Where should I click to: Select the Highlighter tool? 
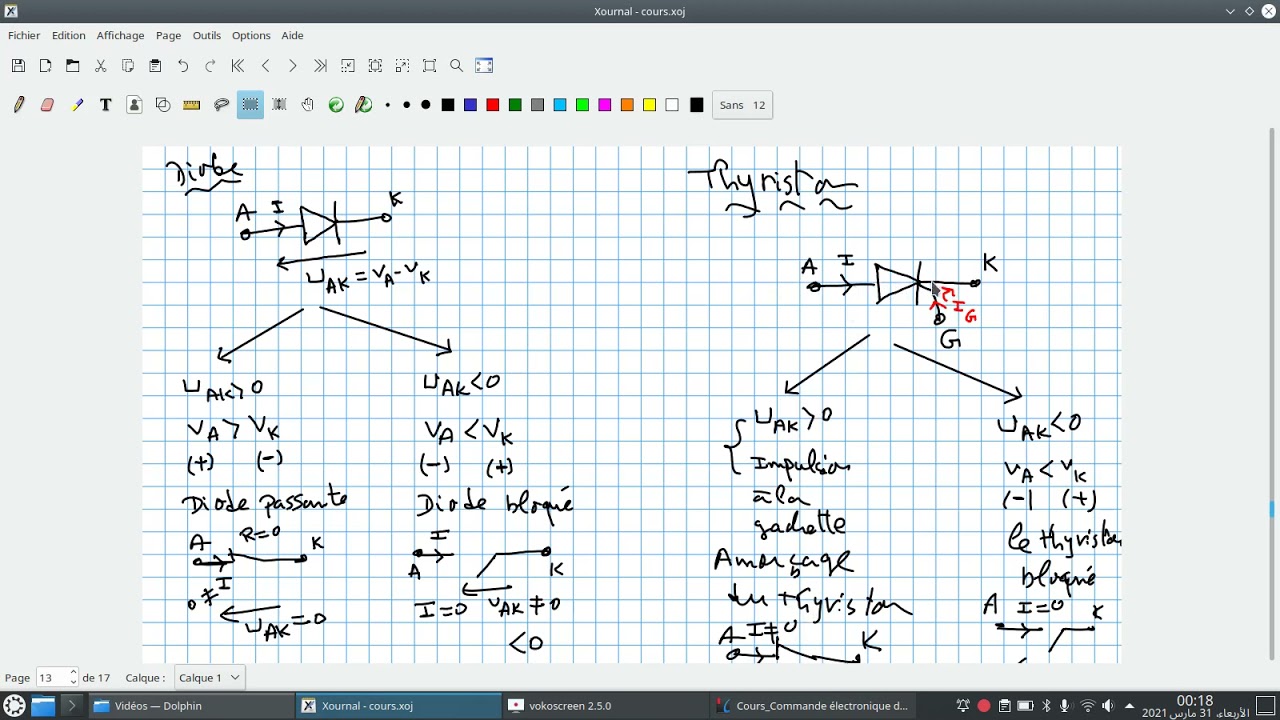pos(76,105)
